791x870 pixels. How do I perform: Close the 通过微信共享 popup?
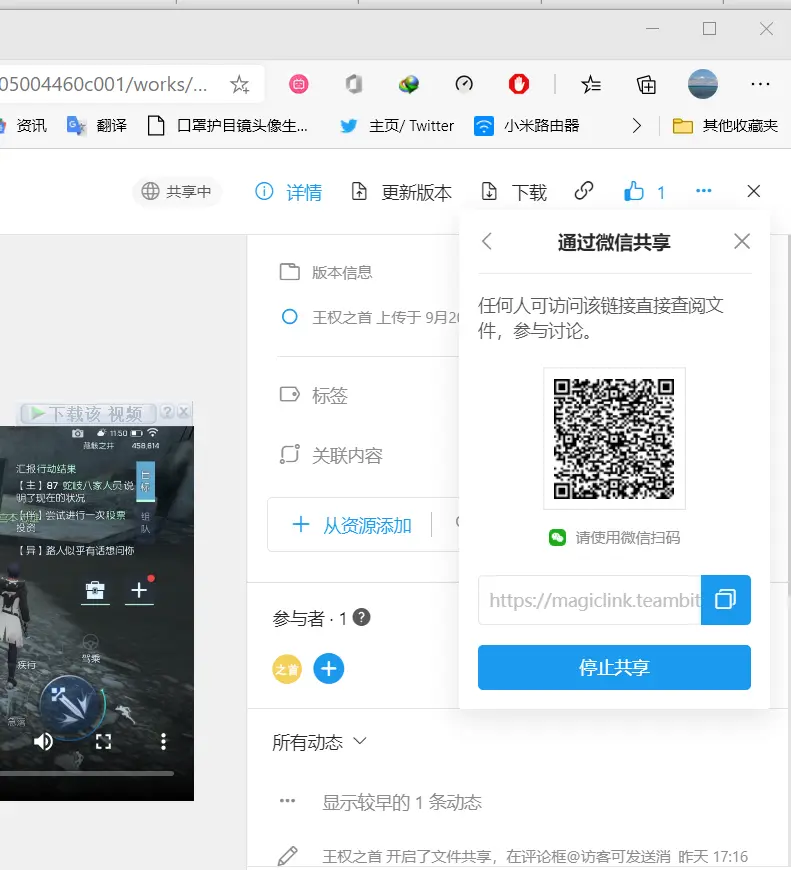point(742,241)
